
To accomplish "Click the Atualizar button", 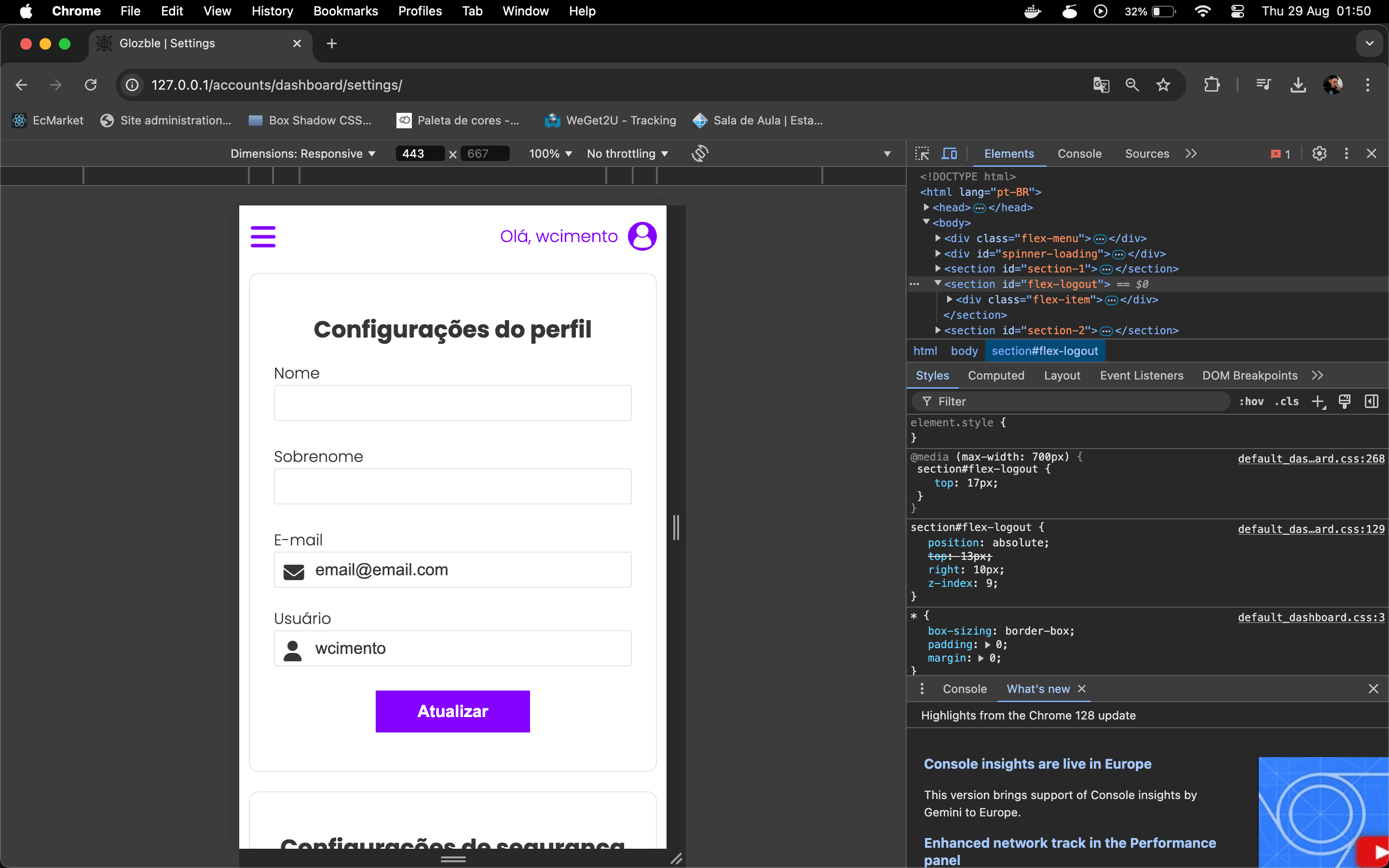I will (x=452, y=711).
